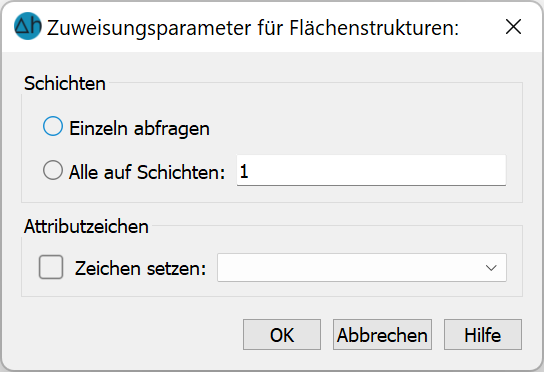
Task: Click the dialog title 'Zuweisungsparameter für Flächenstrukturen'
Action: (x=253, y=28)
